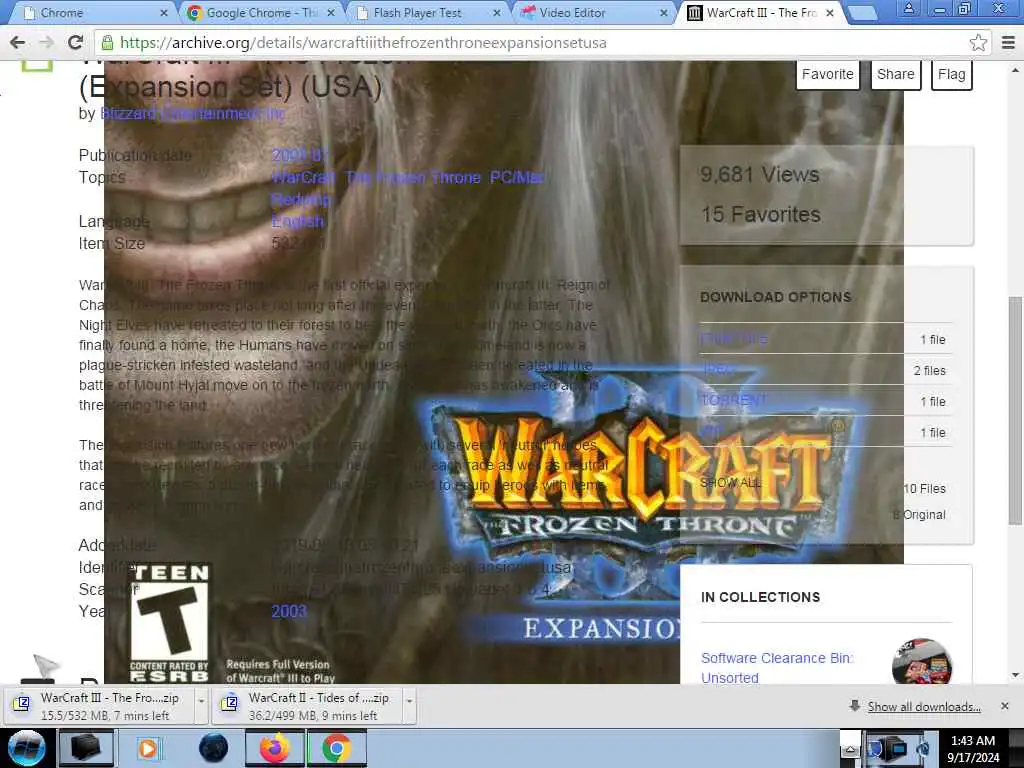Image resolution: width=1024 pixels, height=768 pixels.
Task: Click the page scrollbar down arrow
Action: (x=1015, y=675)
